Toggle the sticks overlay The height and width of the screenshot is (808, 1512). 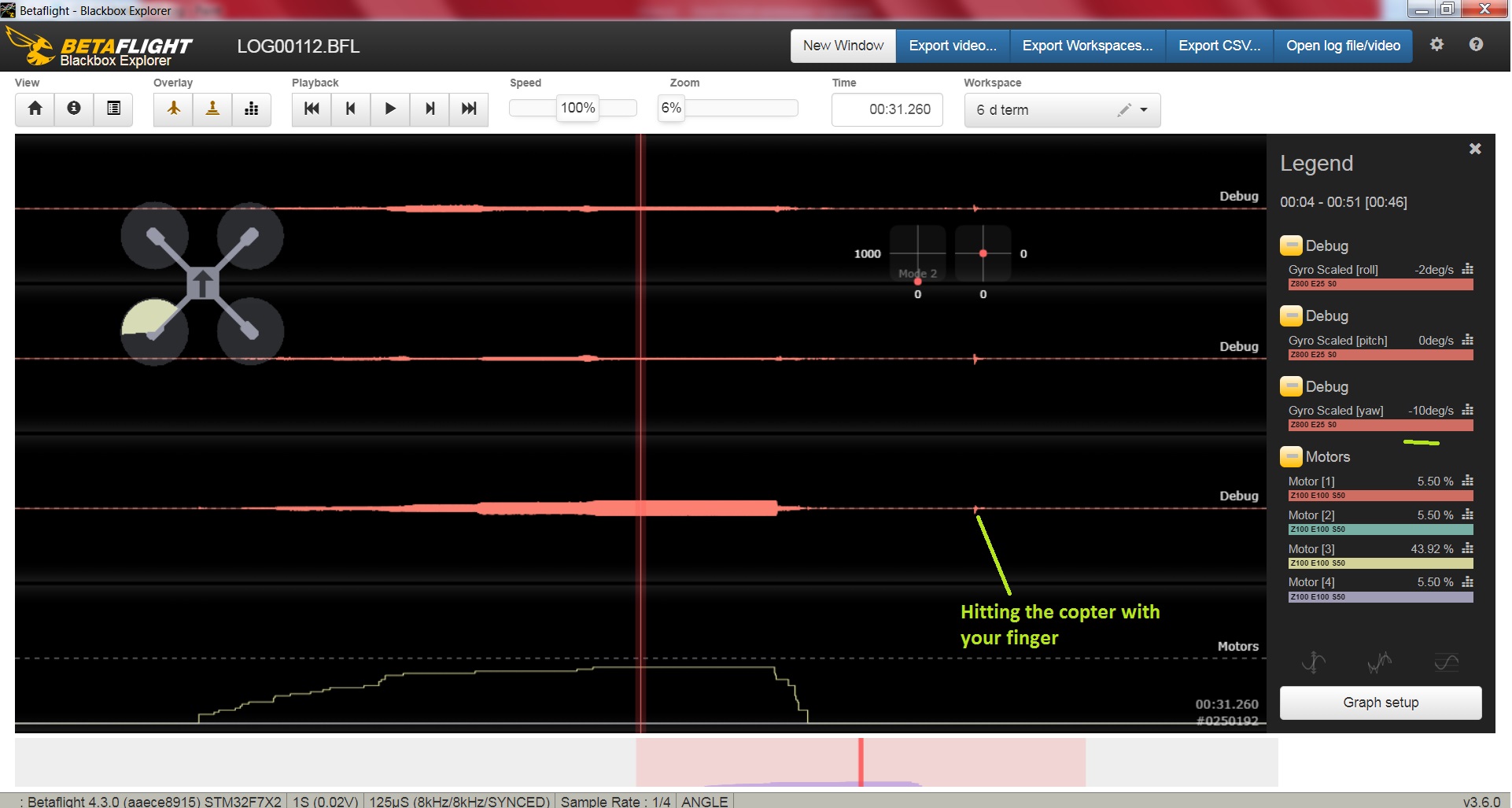click(x=212, y=109)
